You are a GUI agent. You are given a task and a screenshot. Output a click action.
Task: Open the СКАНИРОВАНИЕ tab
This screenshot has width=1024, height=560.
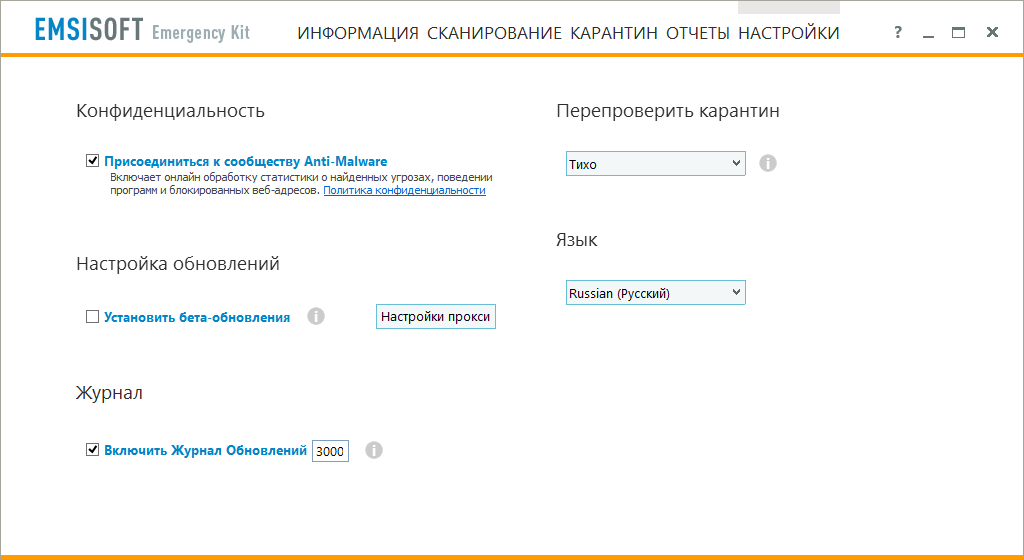point(494,33)
